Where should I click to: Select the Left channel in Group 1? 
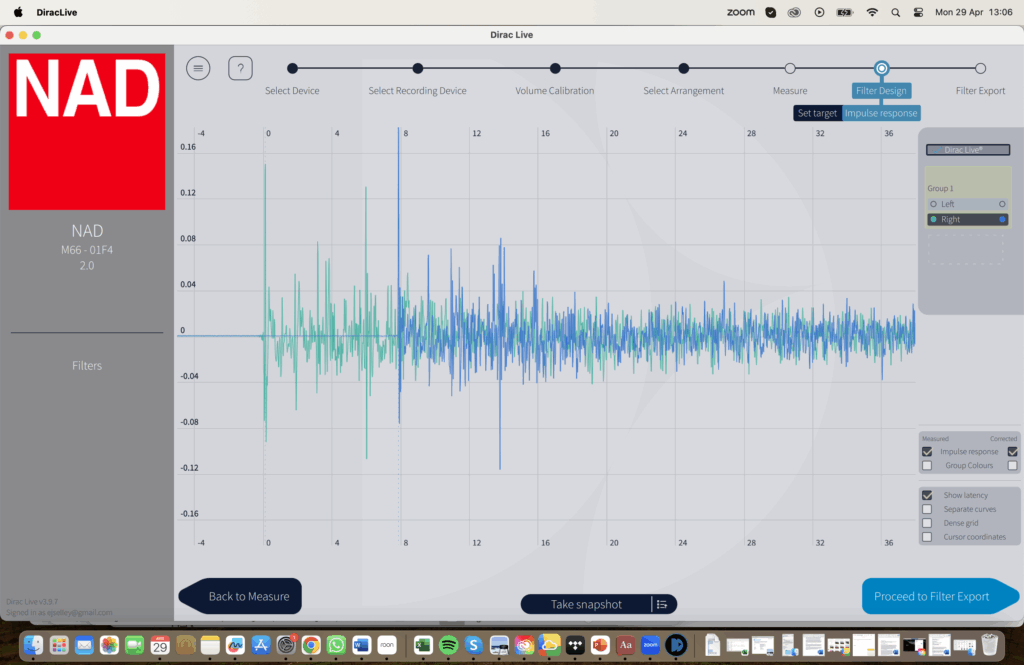(x=967, y=204)
